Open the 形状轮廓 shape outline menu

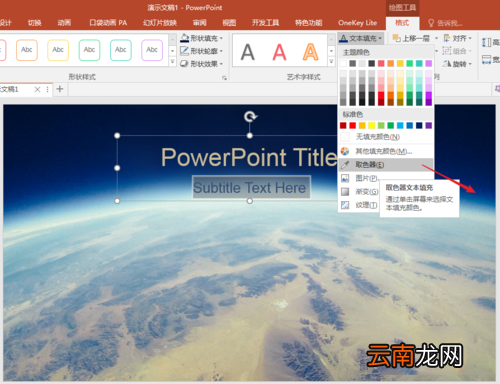pyautogui.click(x=201, y=51)
